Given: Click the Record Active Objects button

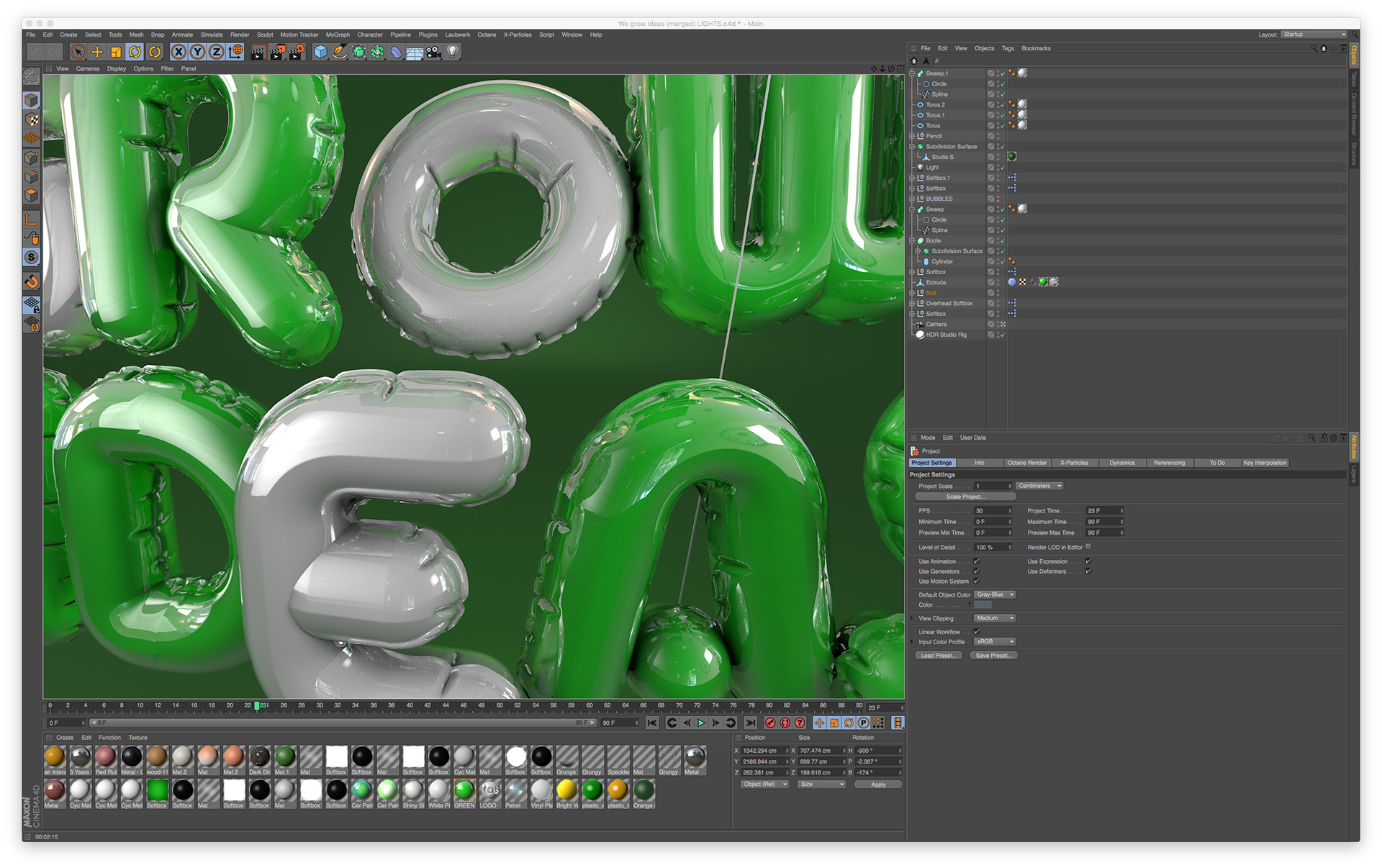Looking at the screenshot, I should (770, 723).
